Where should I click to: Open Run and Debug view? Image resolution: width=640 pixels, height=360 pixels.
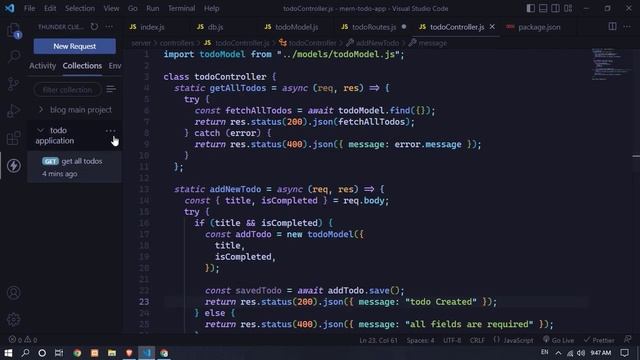(x=13, y=111)
